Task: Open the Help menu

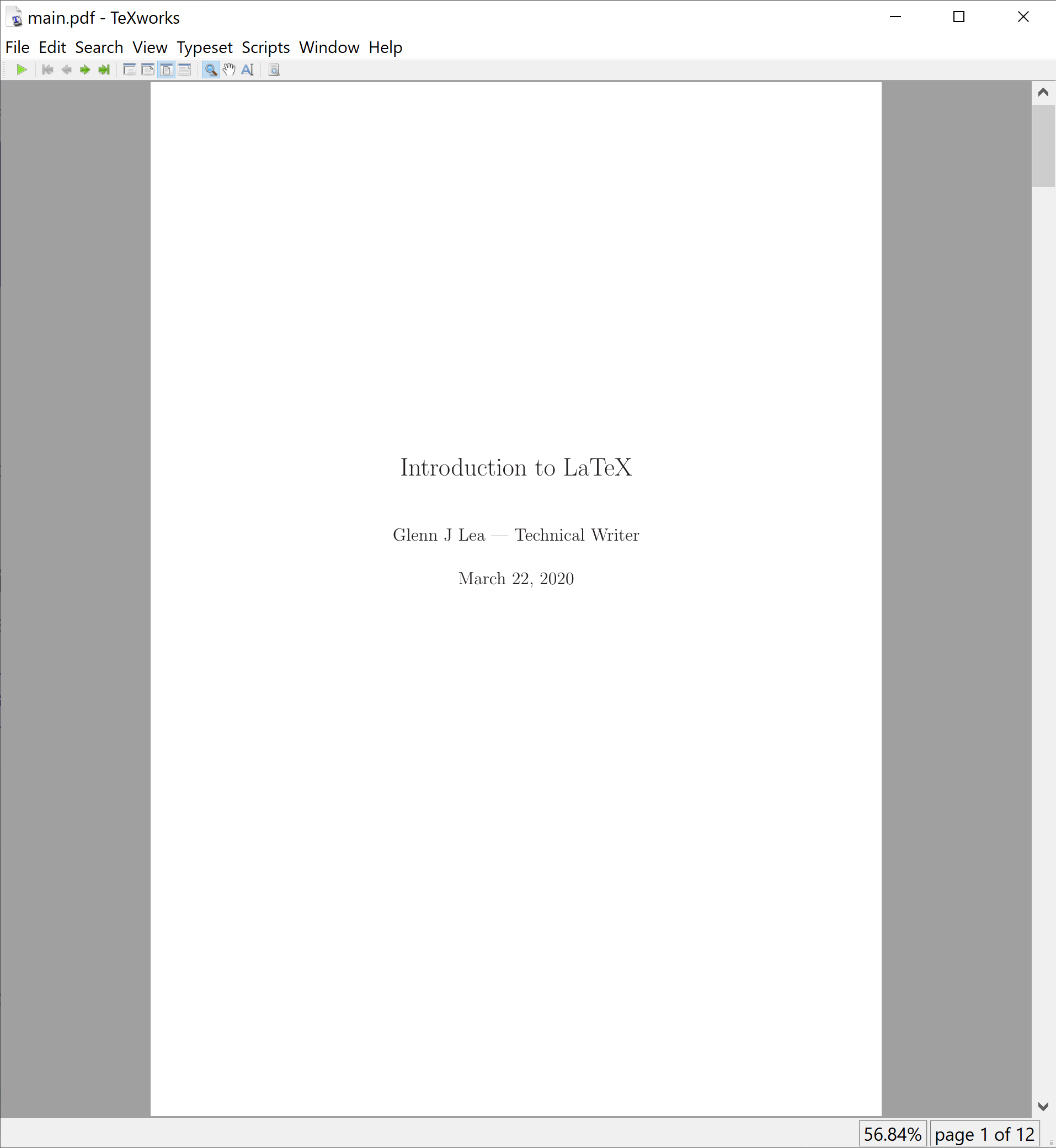Action: click(385, 47)
